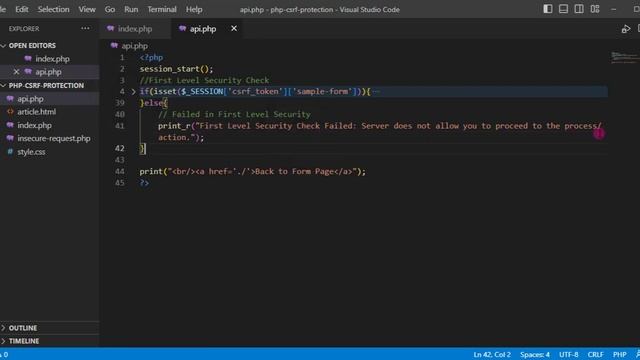This screenshot has height=360, width=640.
Task: Open Explorer more actions ellipsis
Action: click(x=85, y=29)
